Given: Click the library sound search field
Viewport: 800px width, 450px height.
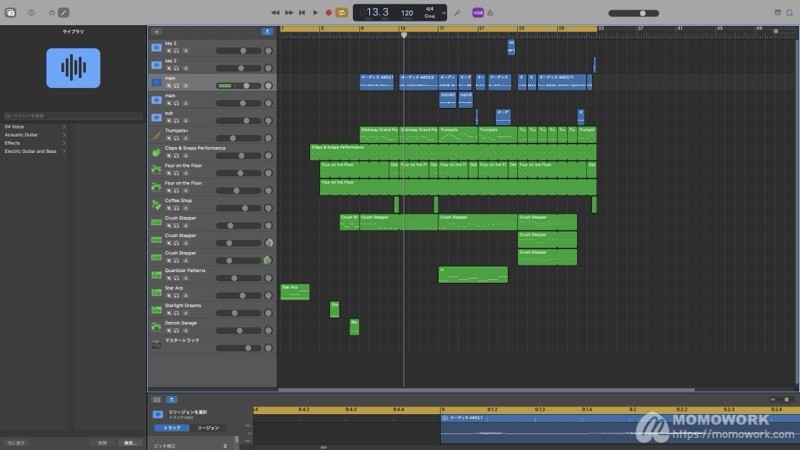Looking at the screenshot, I should click(73, 116).
